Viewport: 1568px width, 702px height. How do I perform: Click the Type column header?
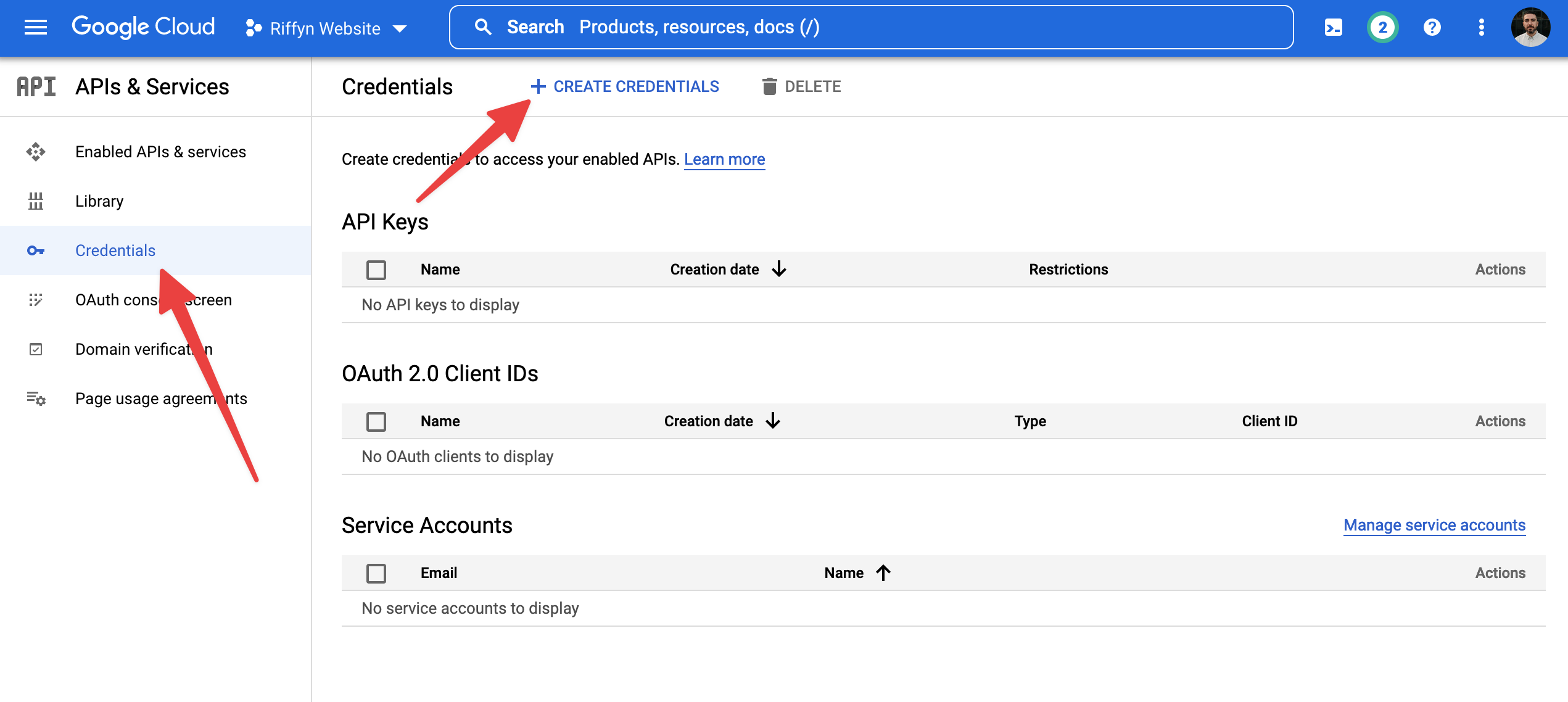tap(1030, 421)
